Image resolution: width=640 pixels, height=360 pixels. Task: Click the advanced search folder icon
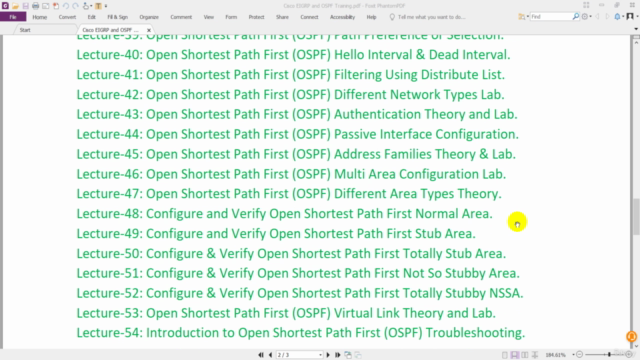pos(522,17)
